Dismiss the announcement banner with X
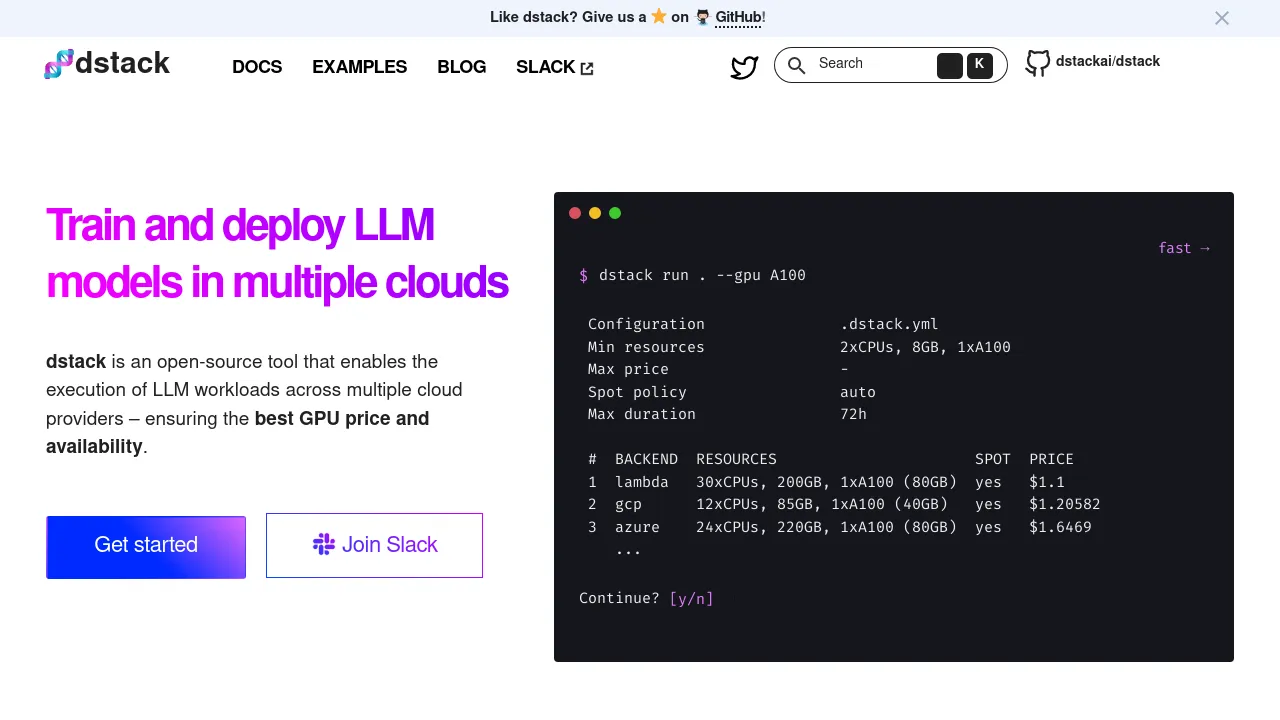1280x720 pixels. coord(1222,18)
